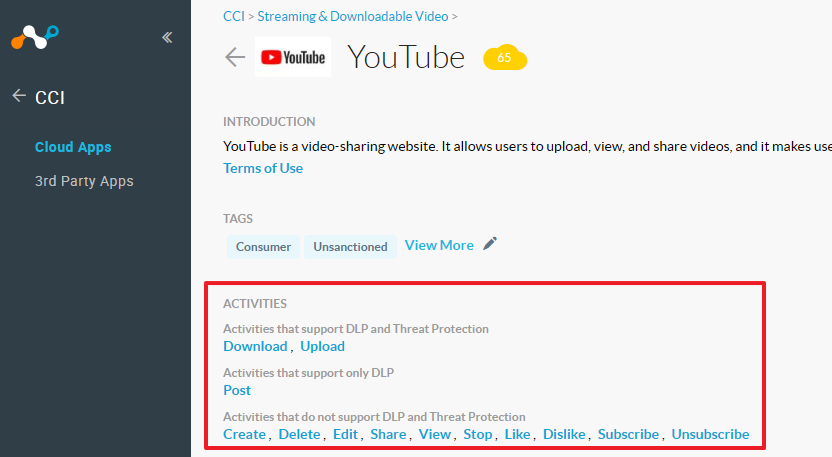832x457 pixels.
Task: Click the yellow cloud score 65 badge
Action: (x=505, y=57)
